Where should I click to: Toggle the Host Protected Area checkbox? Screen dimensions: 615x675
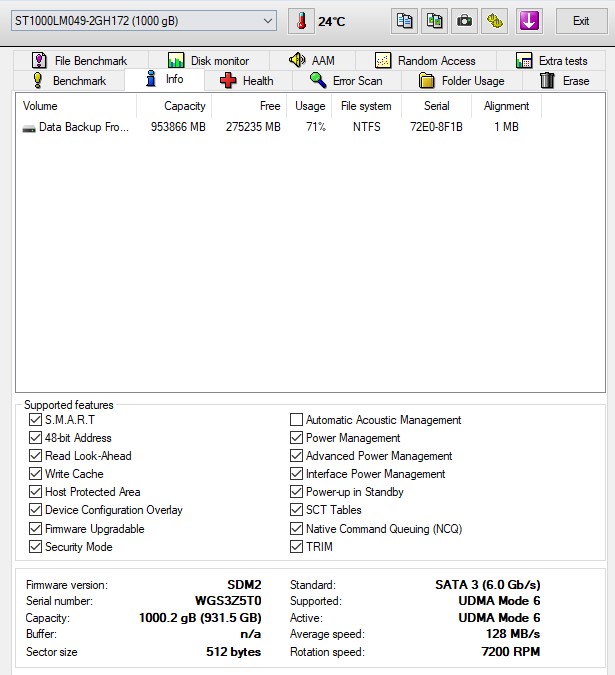(x=35, y=492)
